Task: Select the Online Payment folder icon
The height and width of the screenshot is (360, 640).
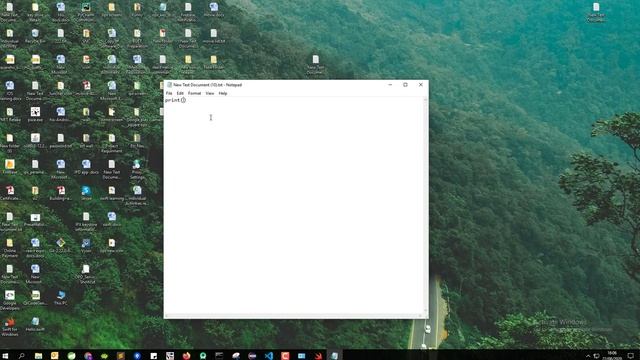Action: click(x=10, y=248)
